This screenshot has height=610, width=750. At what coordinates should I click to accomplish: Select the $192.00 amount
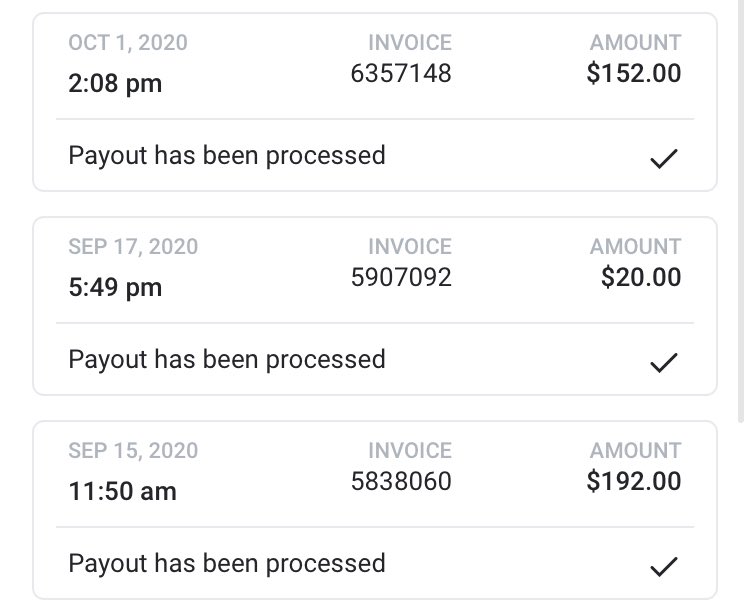pyautogui.click(x=634, y=481)
